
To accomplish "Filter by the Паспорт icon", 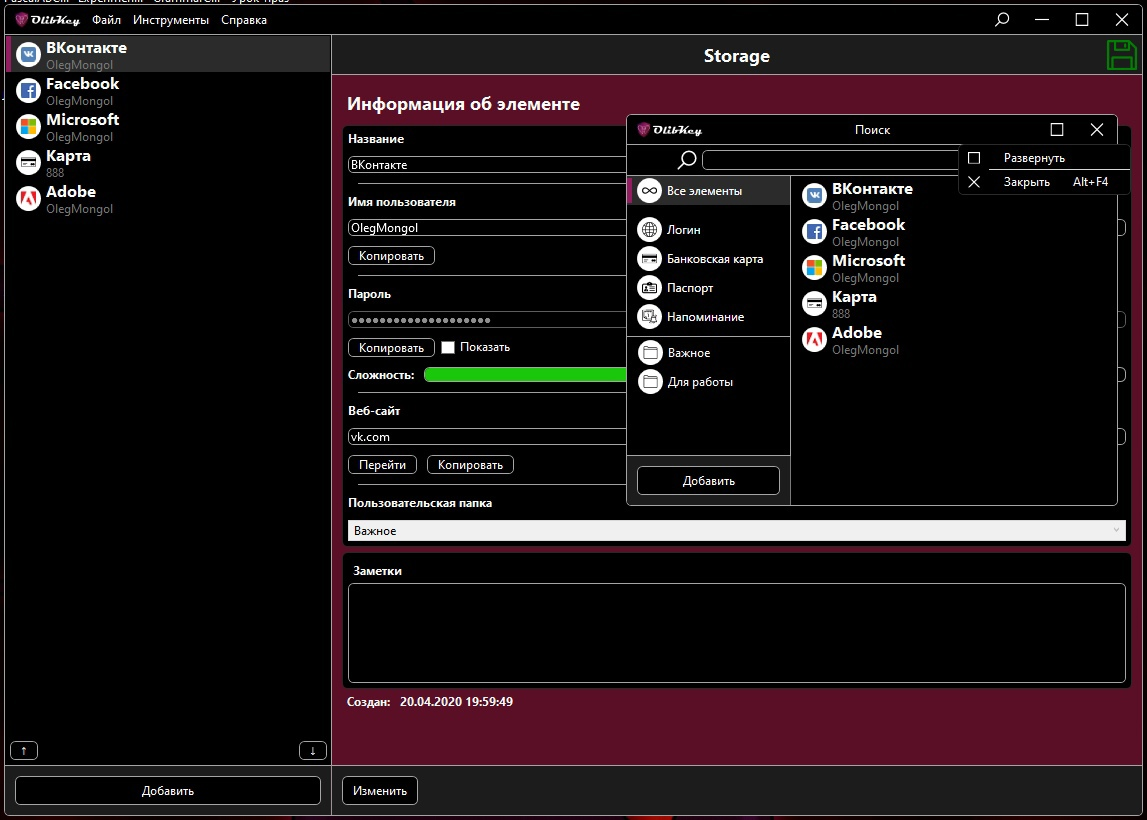I will 649,288.
